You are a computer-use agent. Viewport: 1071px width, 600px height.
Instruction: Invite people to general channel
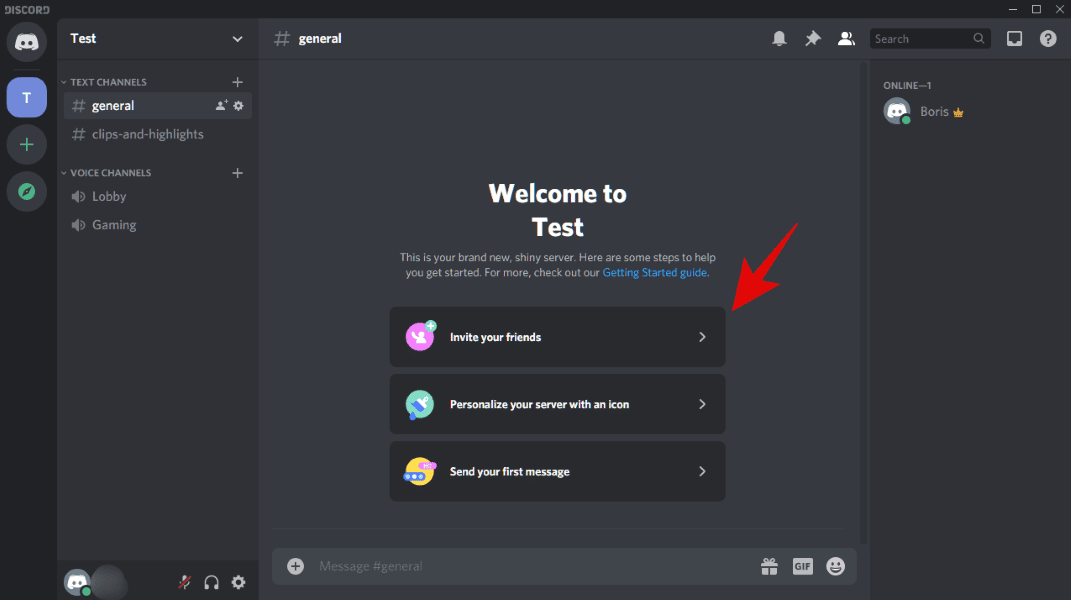[221, 106]
